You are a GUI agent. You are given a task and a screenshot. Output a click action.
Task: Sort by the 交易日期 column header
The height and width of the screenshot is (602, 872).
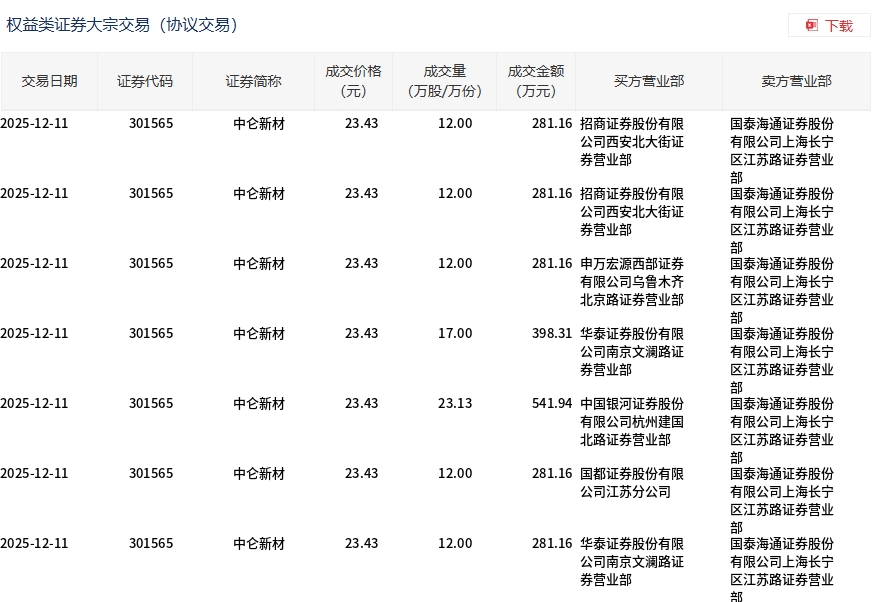49,81
